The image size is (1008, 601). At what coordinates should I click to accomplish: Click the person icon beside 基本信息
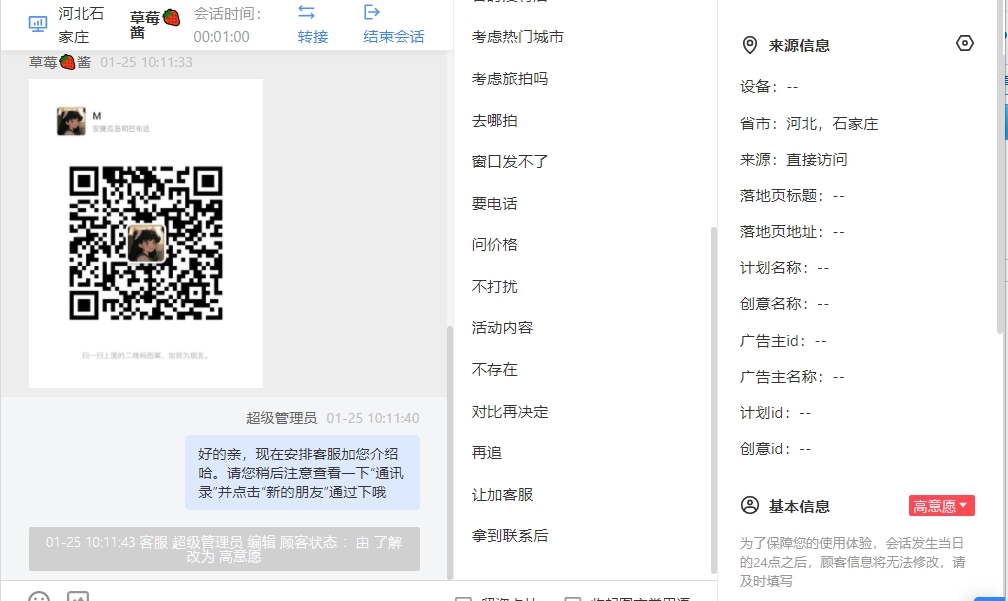[750, 505]
